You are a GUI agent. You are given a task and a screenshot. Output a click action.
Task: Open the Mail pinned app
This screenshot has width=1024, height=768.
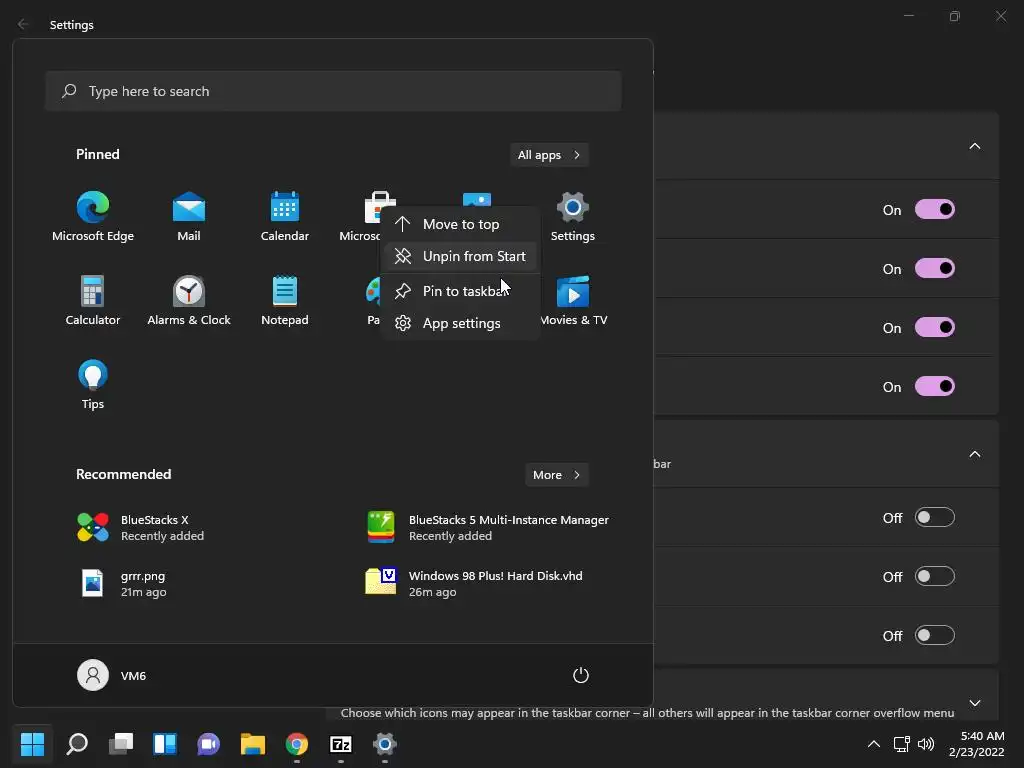pyautogui.click(x=189, y=217)
